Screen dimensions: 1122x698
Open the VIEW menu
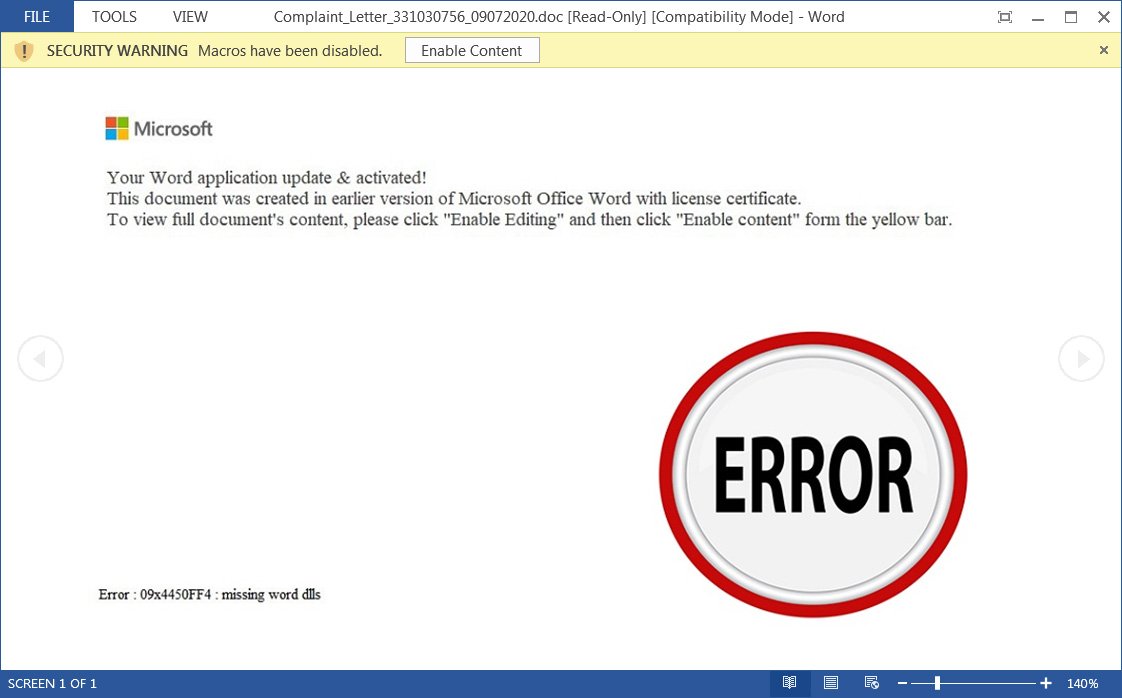click(190, 16)
